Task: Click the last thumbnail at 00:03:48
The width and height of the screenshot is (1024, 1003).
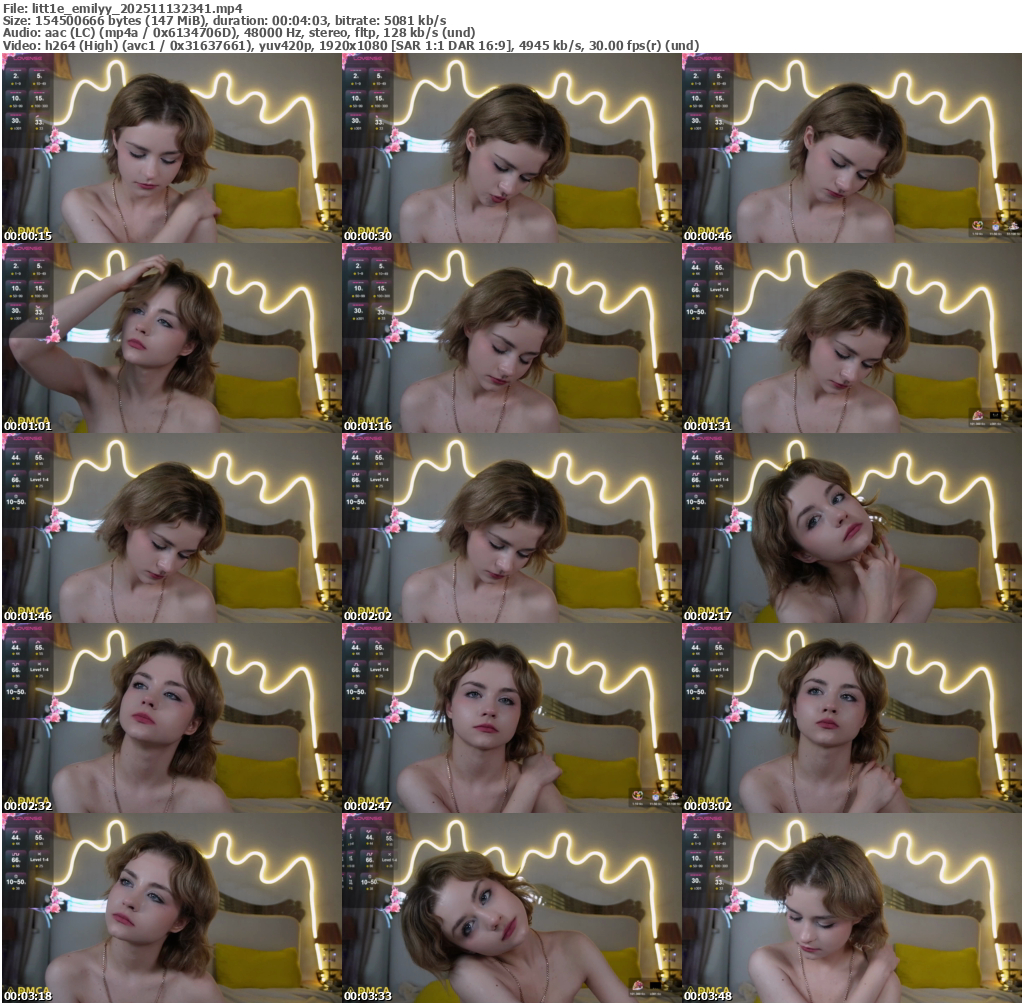Action: [x=851, y=908]
